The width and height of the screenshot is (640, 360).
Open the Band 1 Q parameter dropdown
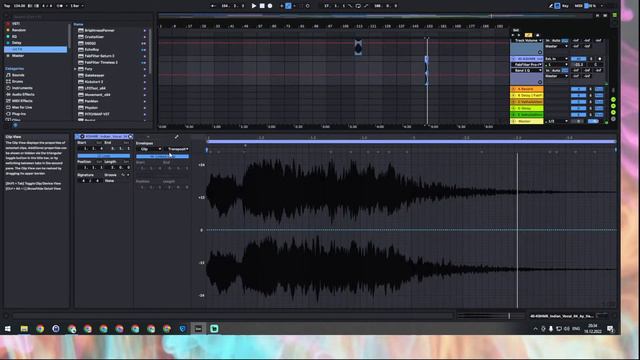point(527,70)
